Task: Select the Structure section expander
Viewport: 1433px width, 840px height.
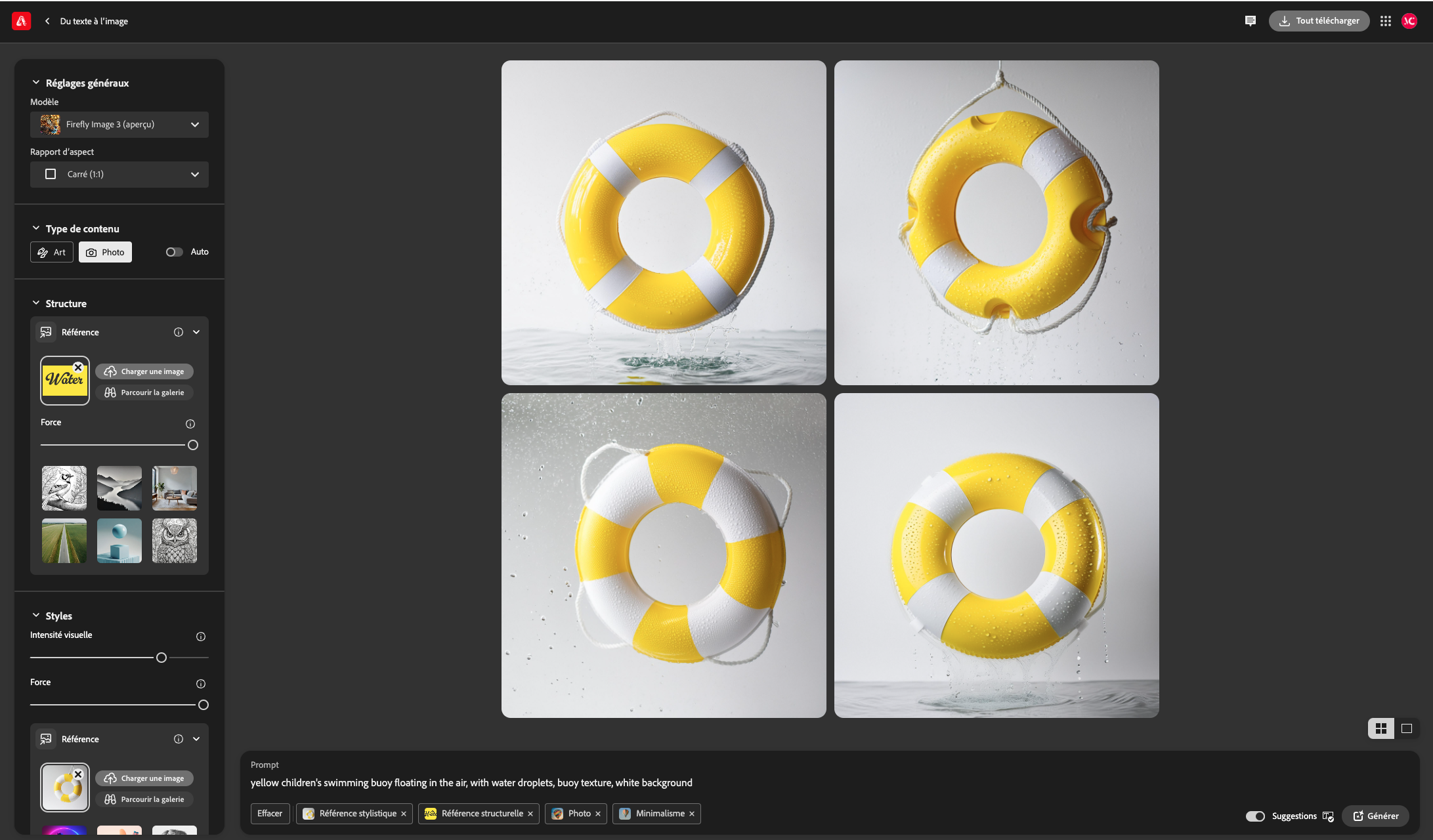Action: click(x=36, y=302)
